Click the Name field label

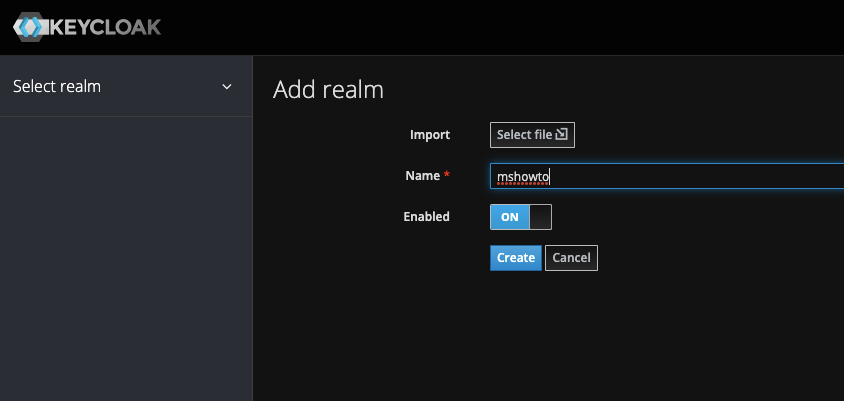423,175
